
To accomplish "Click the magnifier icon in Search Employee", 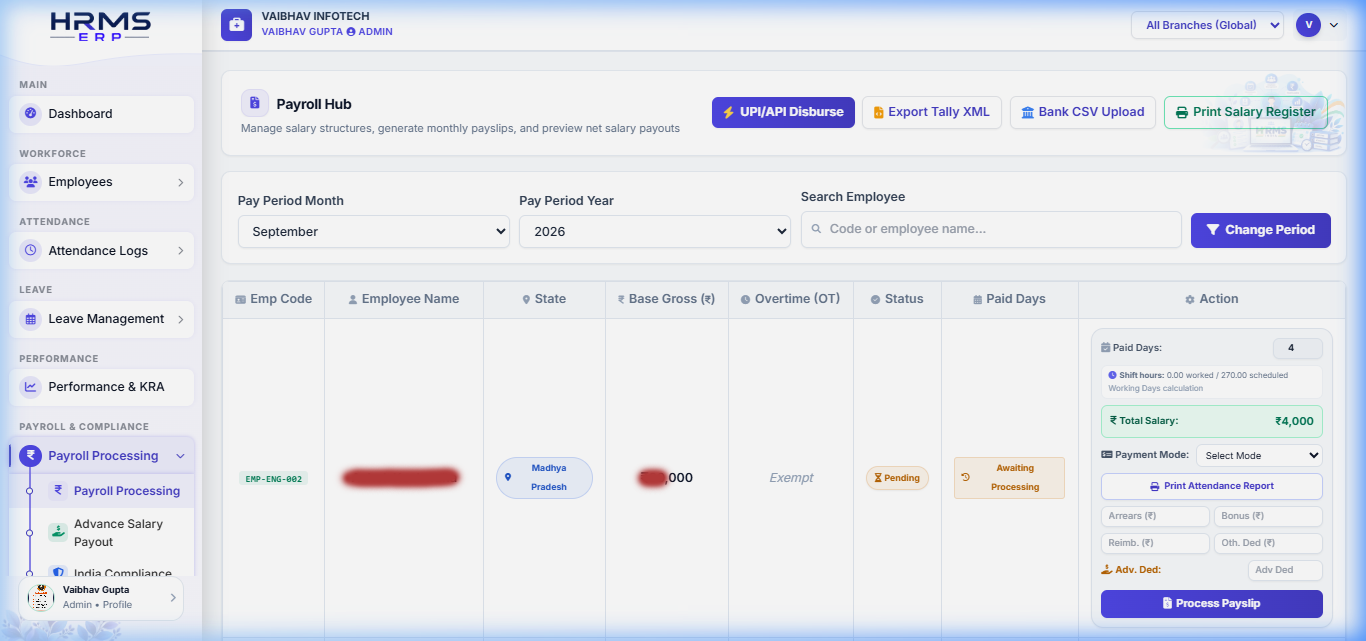I will (816, 229).
